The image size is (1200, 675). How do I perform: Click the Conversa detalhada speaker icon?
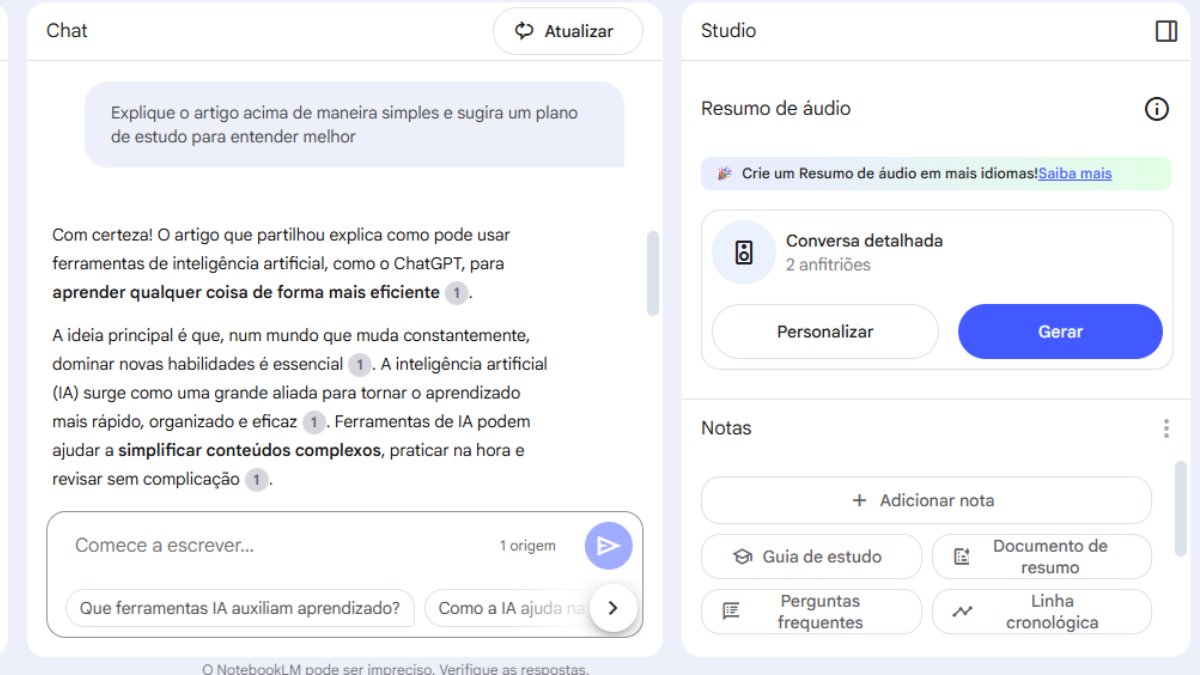tap(744, 252)
